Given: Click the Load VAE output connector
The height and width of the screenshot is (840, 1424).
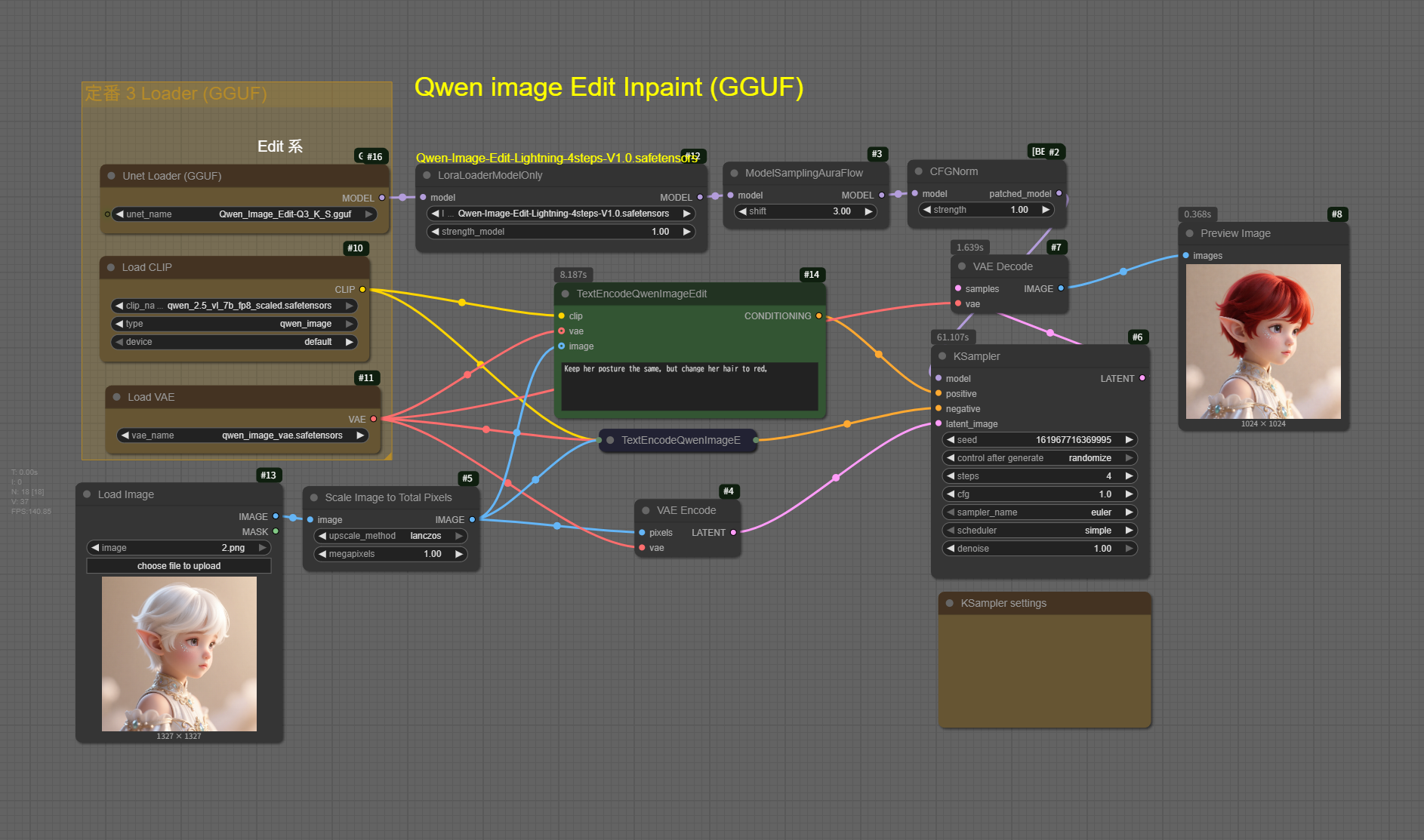Looking at the screenshot, I should coord(373,419).
